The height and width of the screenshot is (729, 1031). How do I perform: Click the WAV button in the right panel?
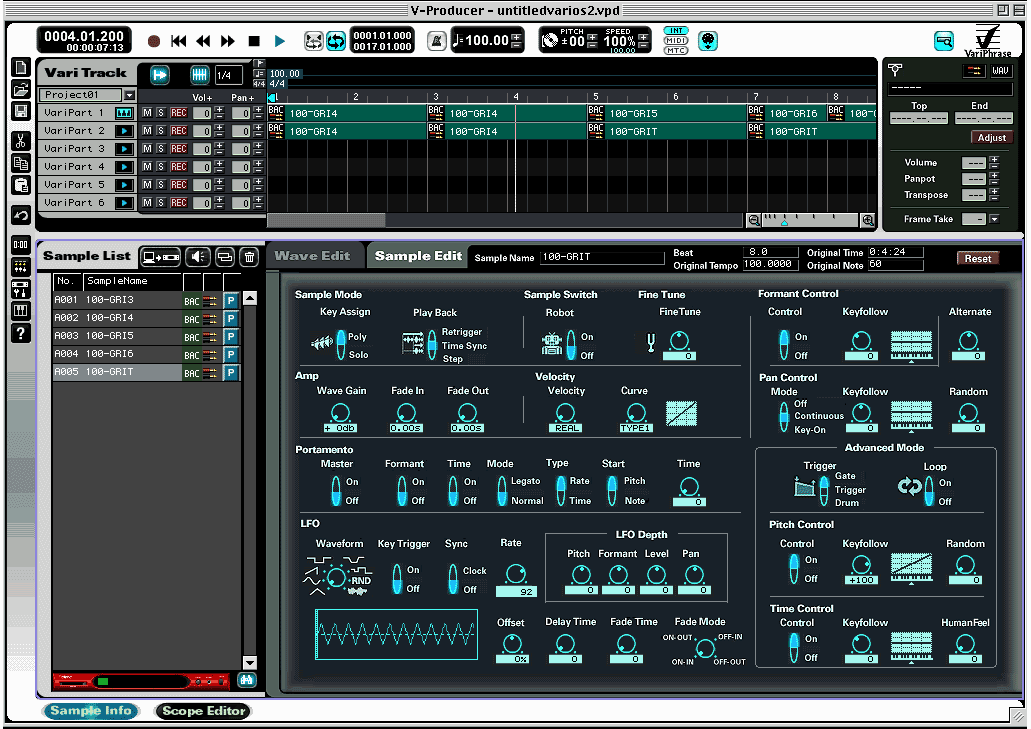click(x=1000, y=71)
